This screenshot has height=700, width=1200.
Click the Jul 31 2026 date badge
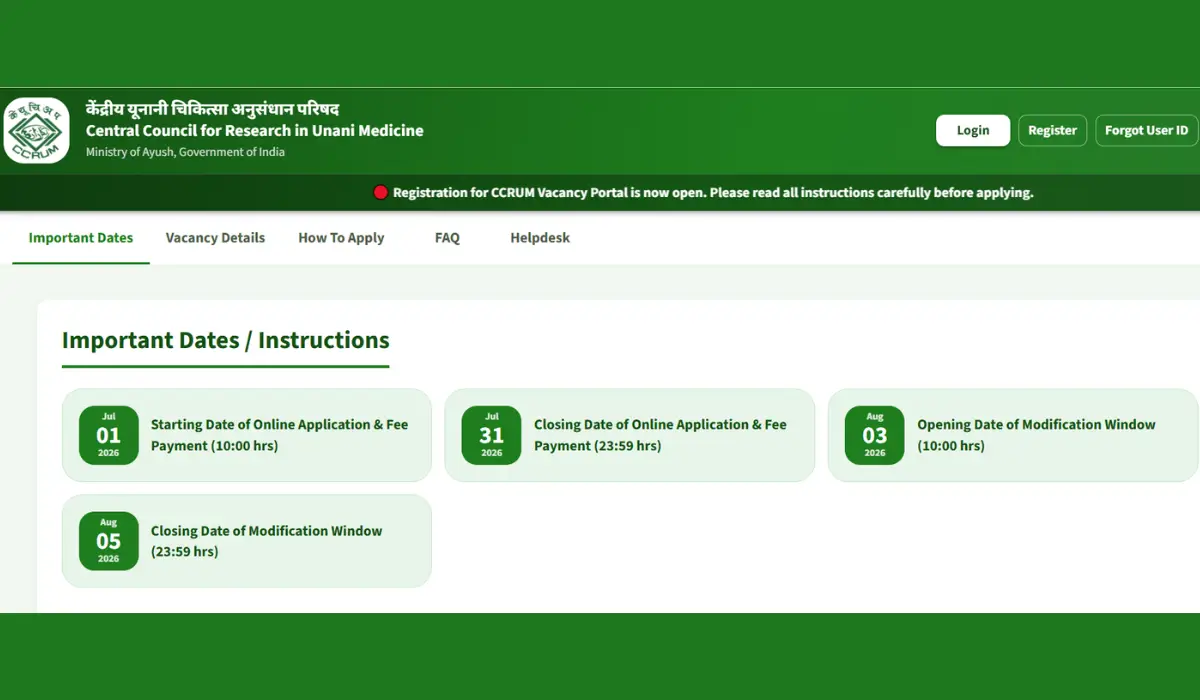click(491, 435)
